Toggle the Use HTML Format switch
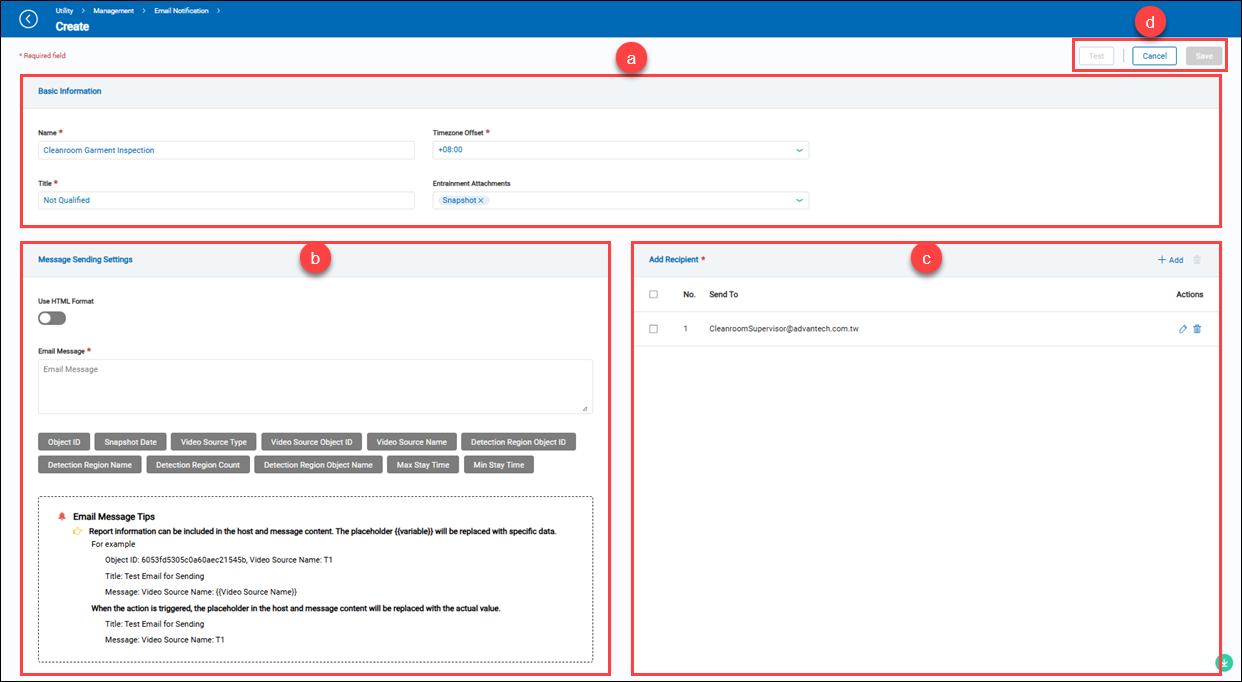 click(x=51, y=317)
